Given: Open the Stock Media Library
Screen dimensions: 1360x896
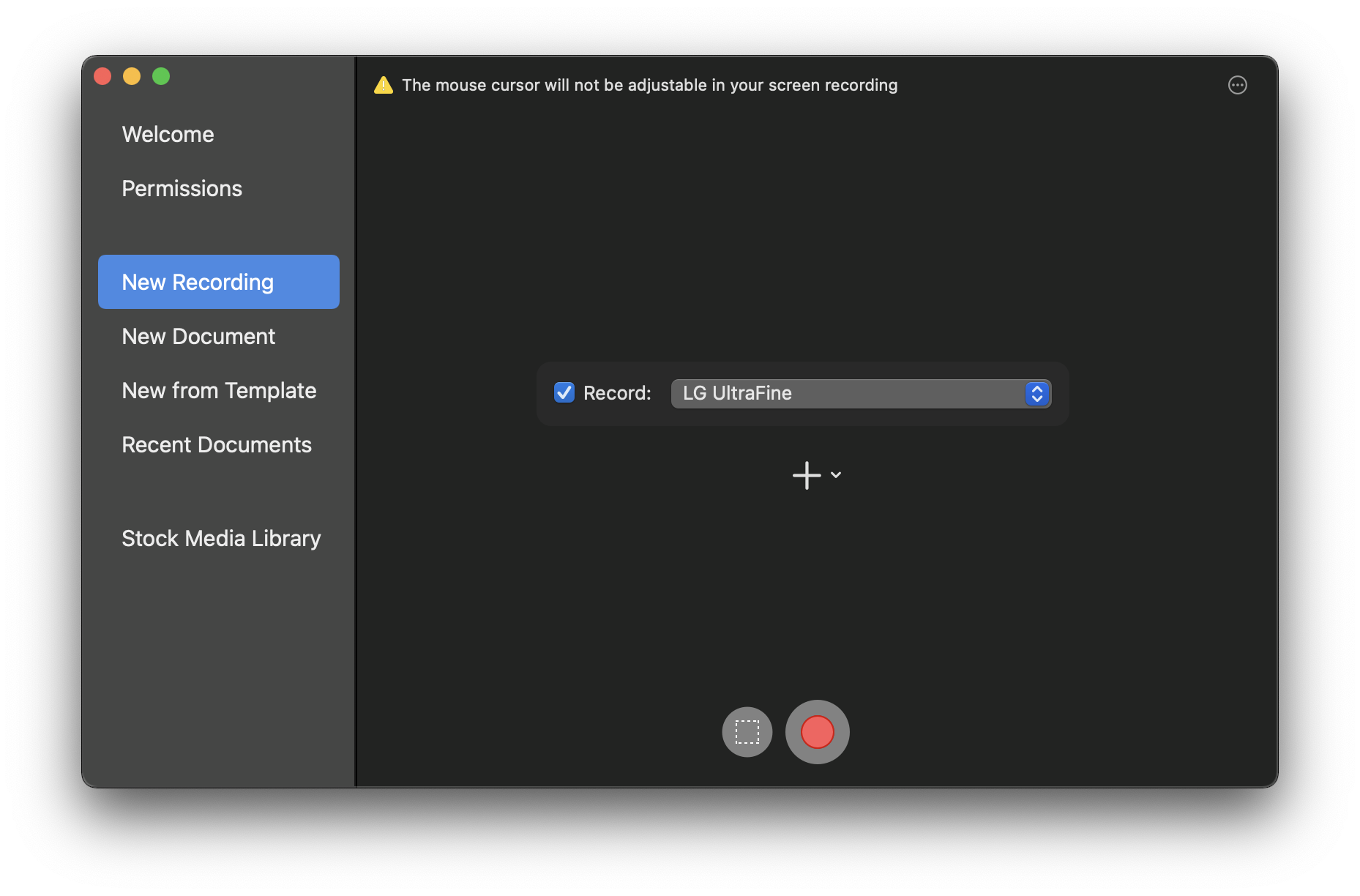Looking at the screenshot, I should point(221,538).
